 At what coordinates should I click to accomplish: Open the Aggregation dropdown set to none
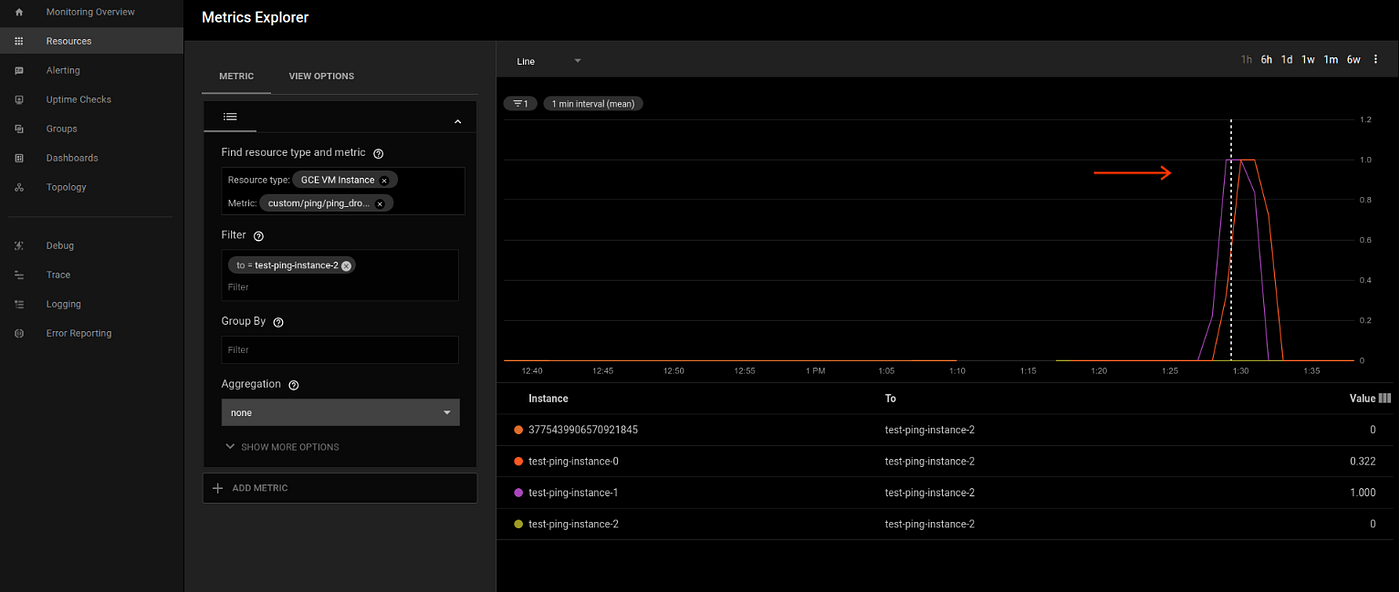tap(340, 412)
